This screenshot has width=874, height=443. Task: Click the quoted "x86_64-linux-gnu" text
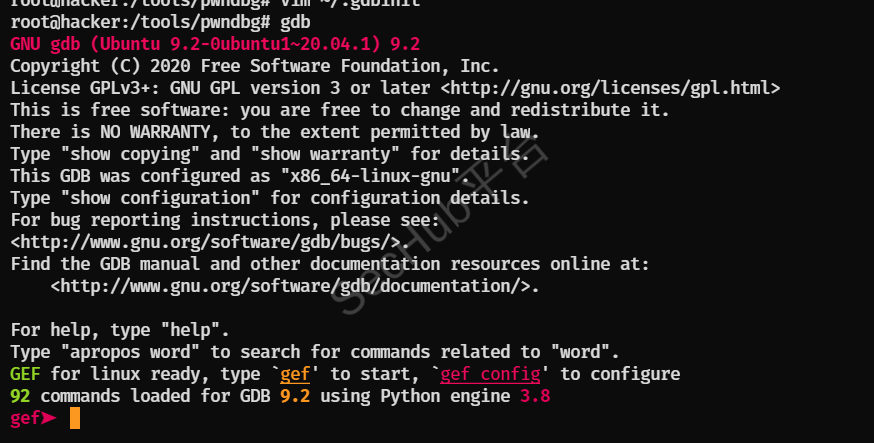pyautogui.click(x=370, y=176)
